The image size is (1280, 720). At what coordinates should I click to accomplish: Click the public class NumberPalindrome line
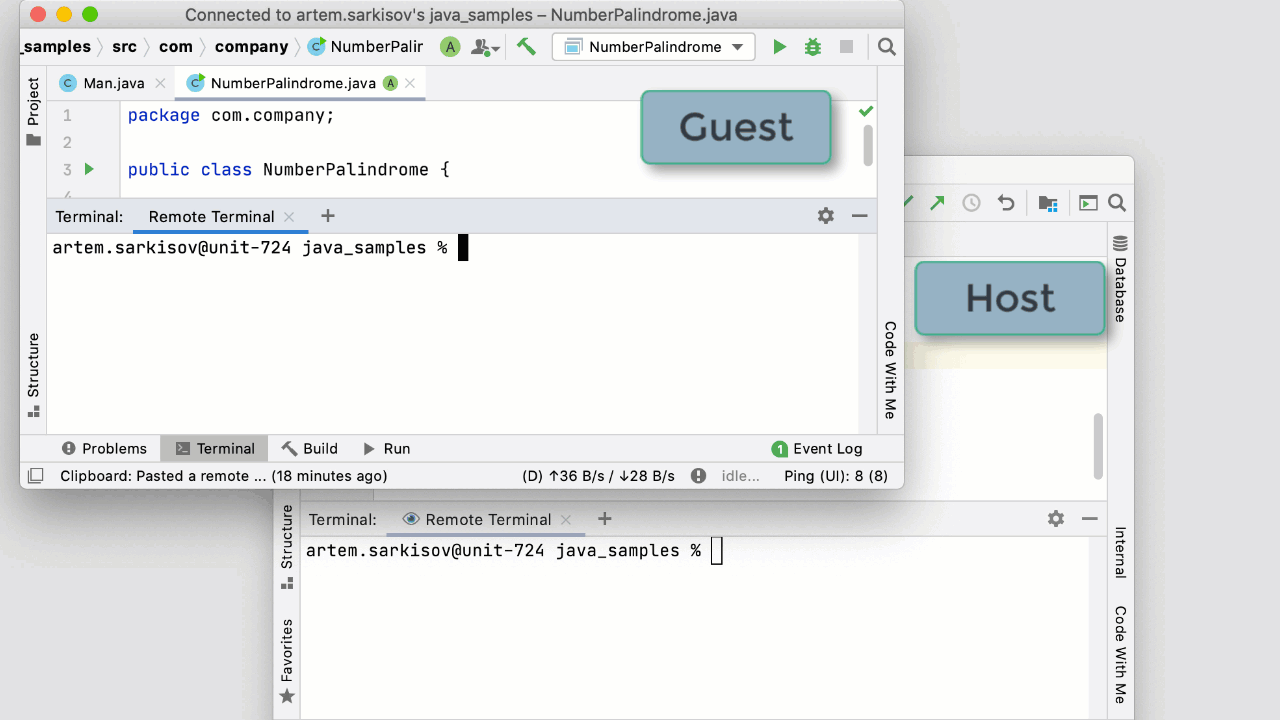click(x=289, y=170)
